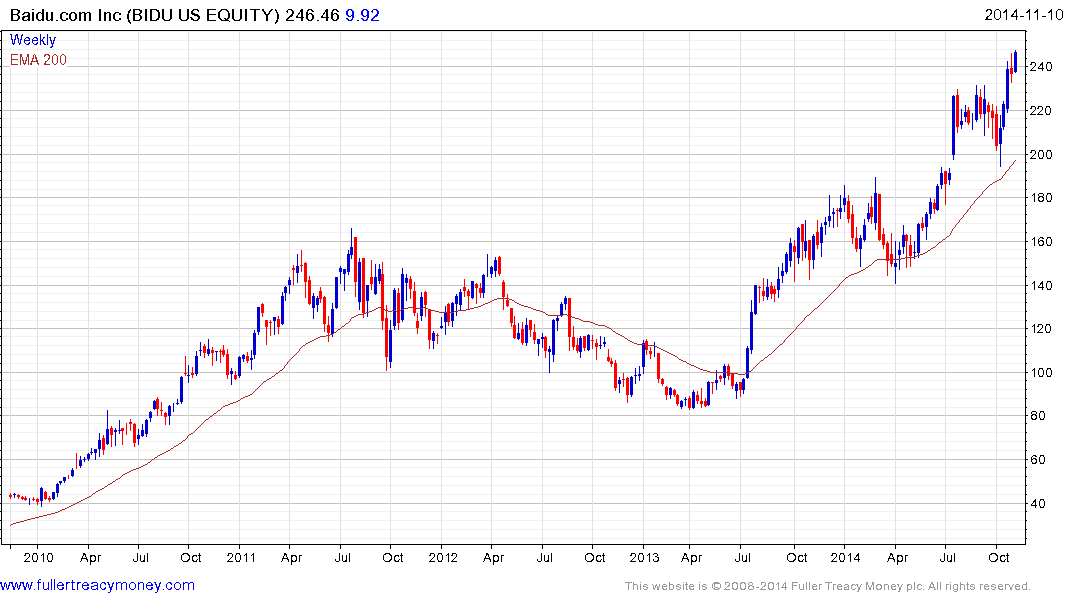Click the Jul label following 2012
Screen dimensions: 1075x600
coord(544,557)
